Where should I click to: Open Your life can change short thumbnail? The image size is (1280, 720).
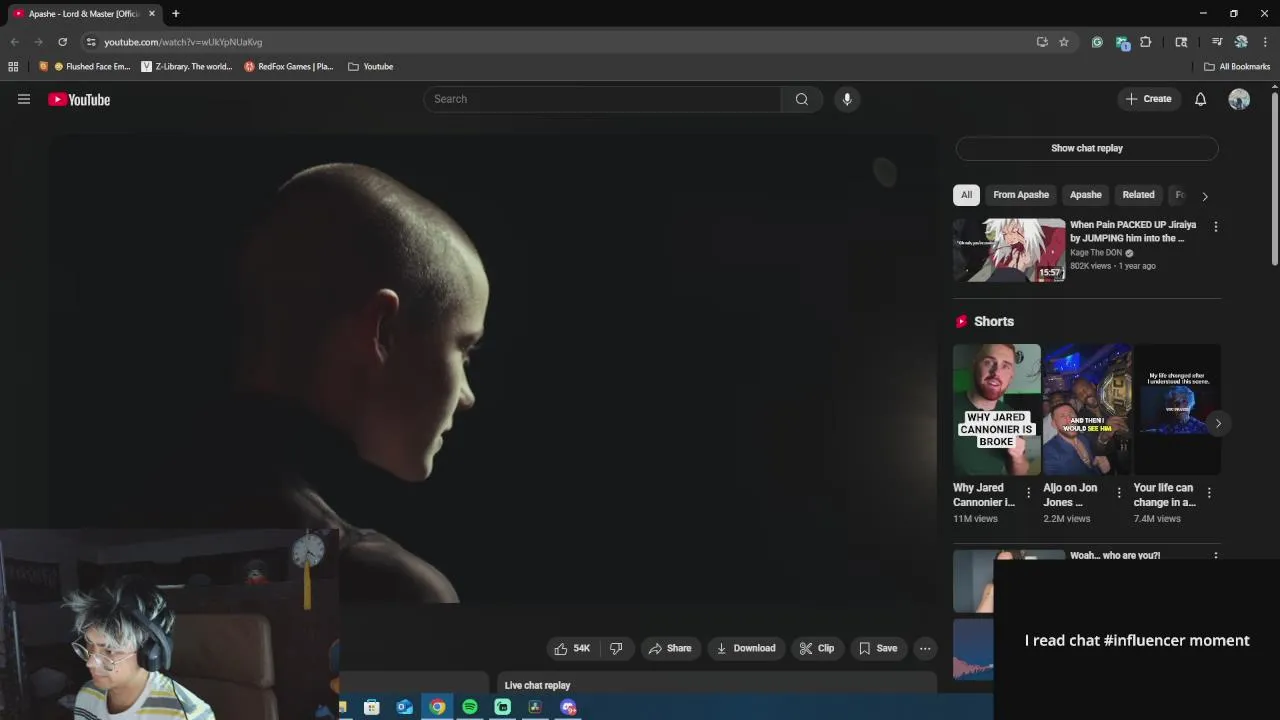tap(1177, 409)
